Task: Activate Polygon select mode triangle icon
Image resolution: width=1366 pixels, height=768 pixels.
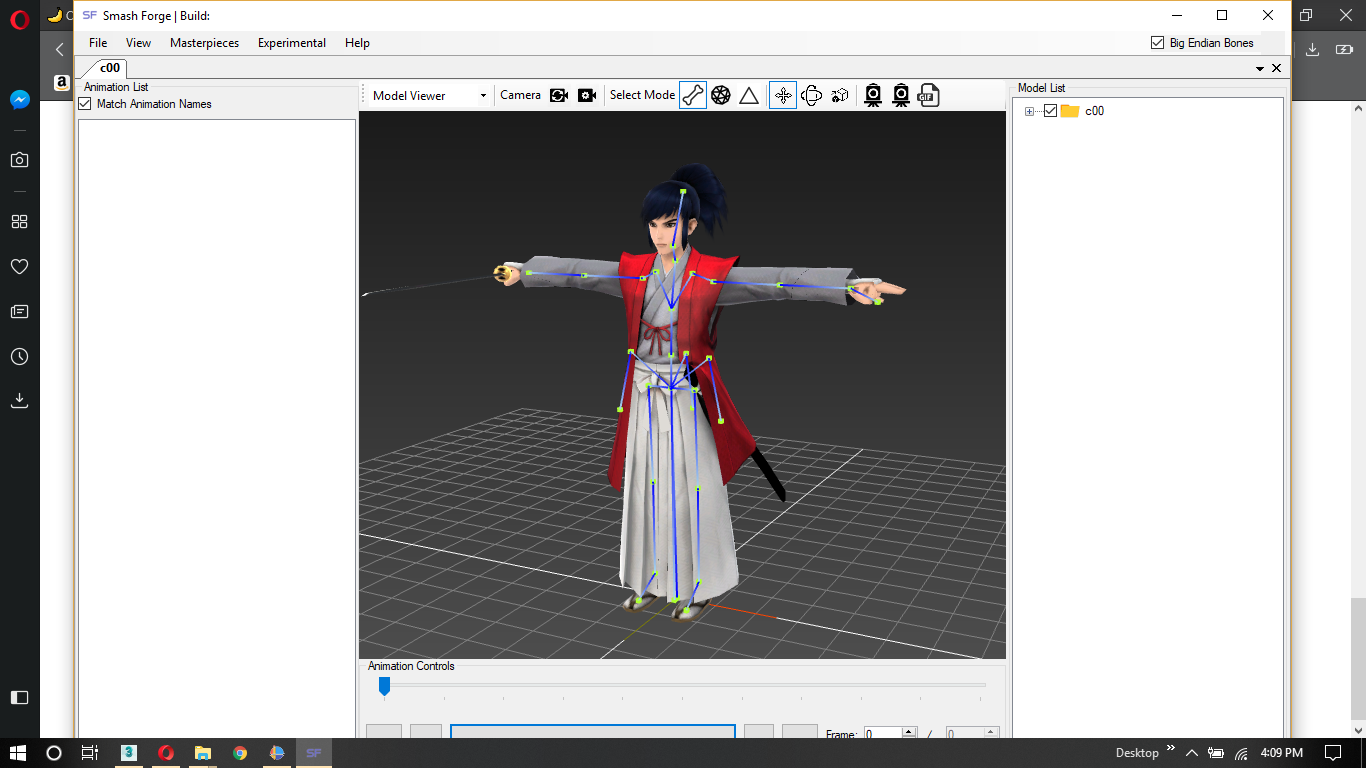Action: tap(749, 94)
